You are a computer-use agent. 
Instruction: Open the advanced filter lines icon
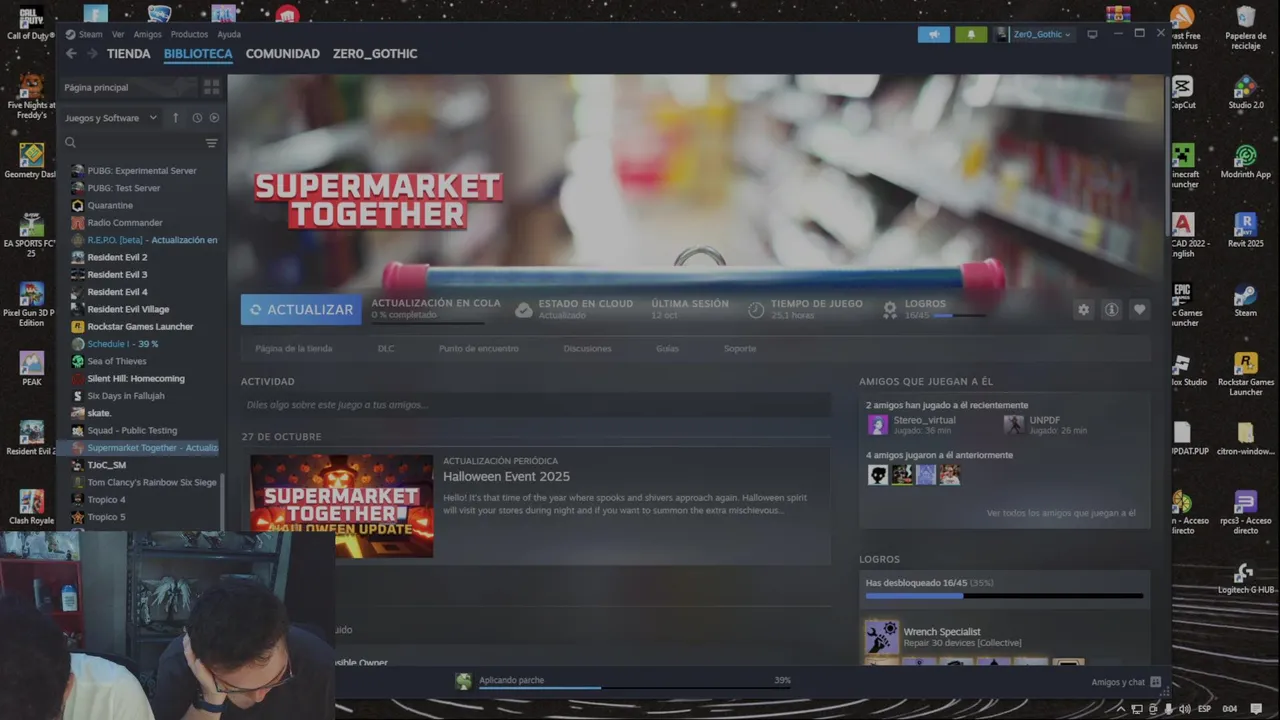(x=211, y=143)
